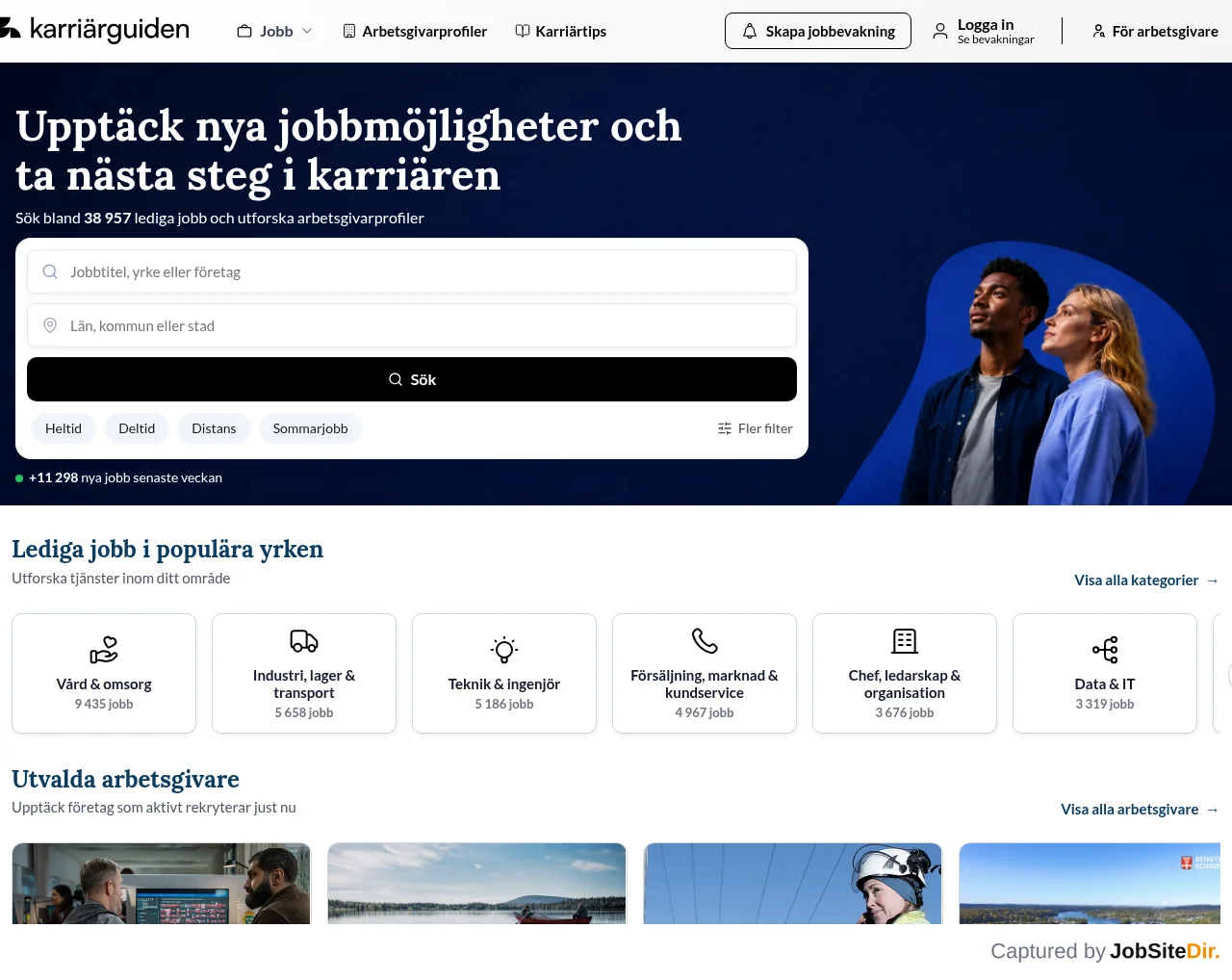The image size is (1232, 980).
Task: Toggle the Deltid filter chip
Action: click(137, 428)
